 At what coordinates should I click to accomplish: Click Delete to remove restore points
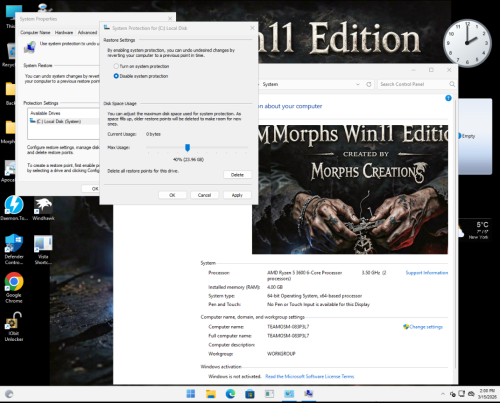pyautogui.click(x=237, y=175)
